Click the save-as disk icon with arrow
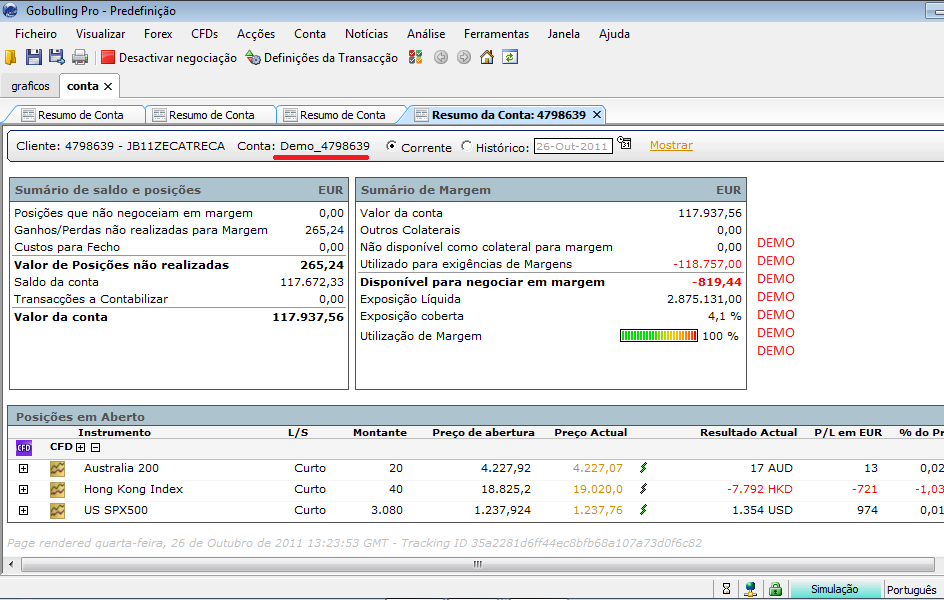This screenshot has height=600, width=944. pyautogui.click(x=57, y=57)
